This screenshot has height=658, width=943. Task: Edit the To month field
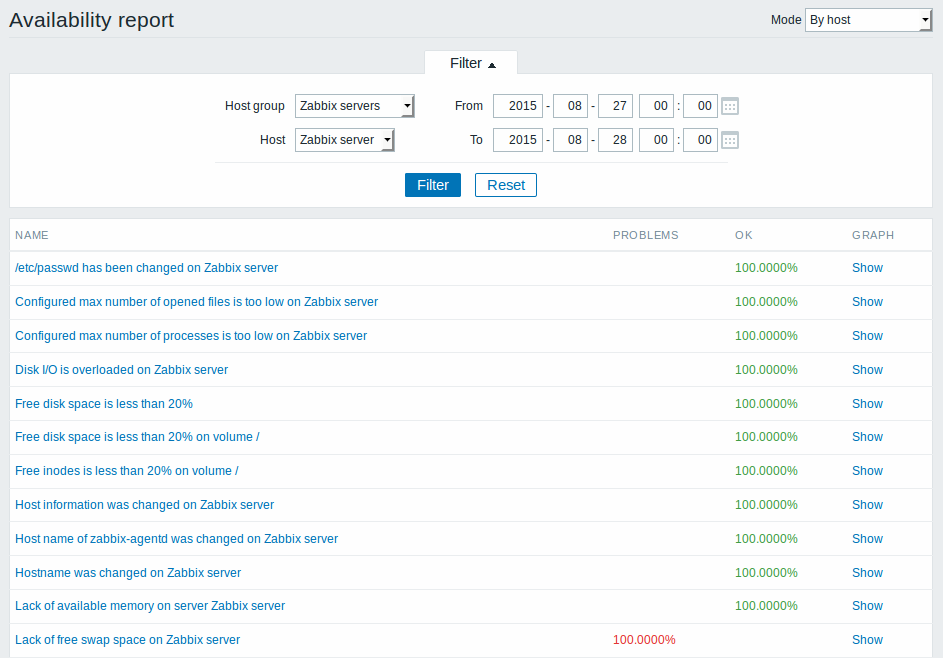coord(570,140)
